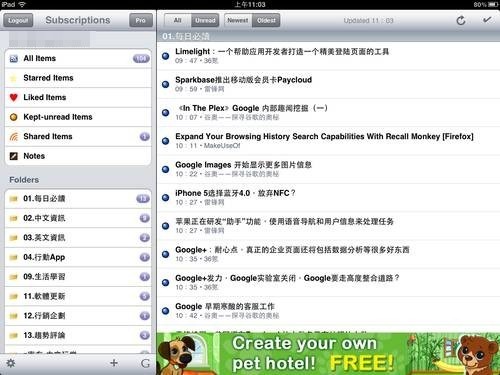500x375 pixels.
Task: Click the Kept-unread Items circle icon
Action: 14,117
